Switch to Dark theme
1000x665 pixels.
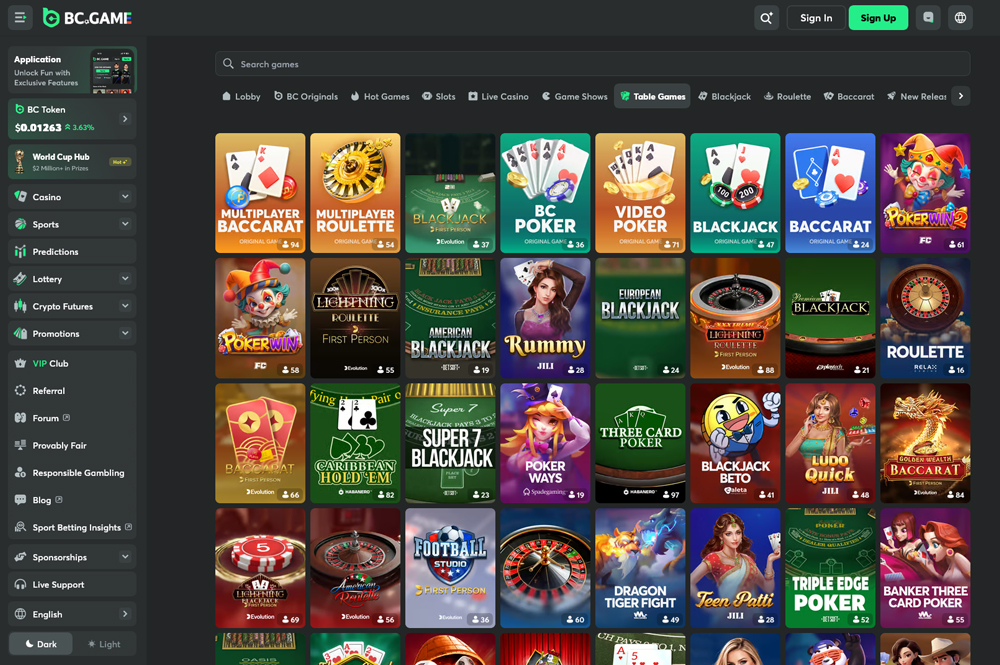click(41, 644)
